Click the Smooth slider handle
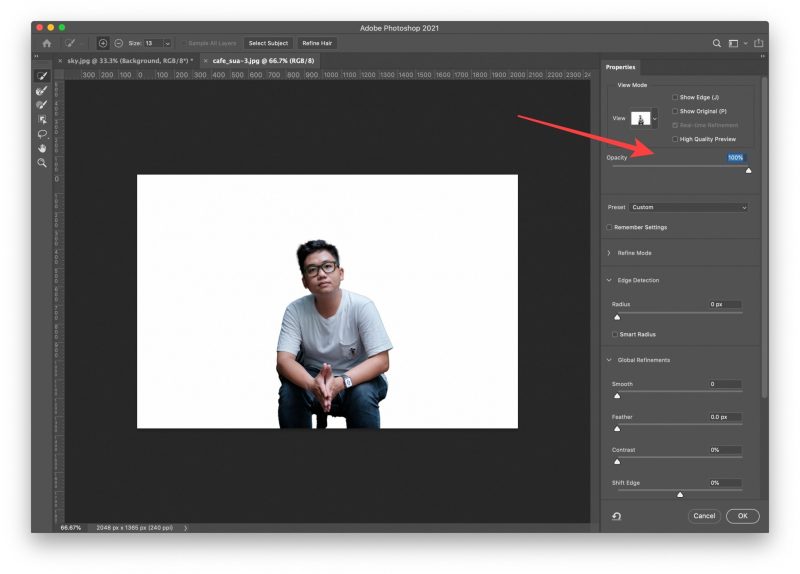Screen dimensions: 800x574 pyautogui.click(x=617, y=396)
